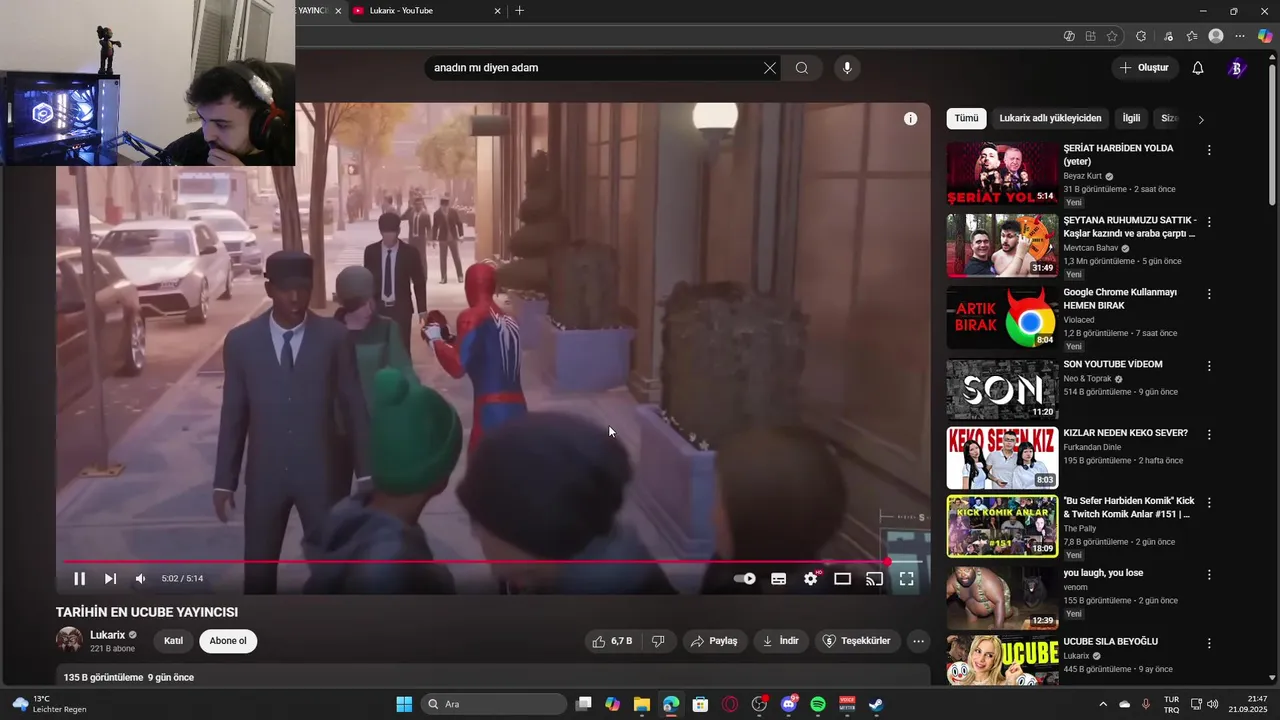Open the player settings gear
The image size is (1280, 720).
point(811,579)
